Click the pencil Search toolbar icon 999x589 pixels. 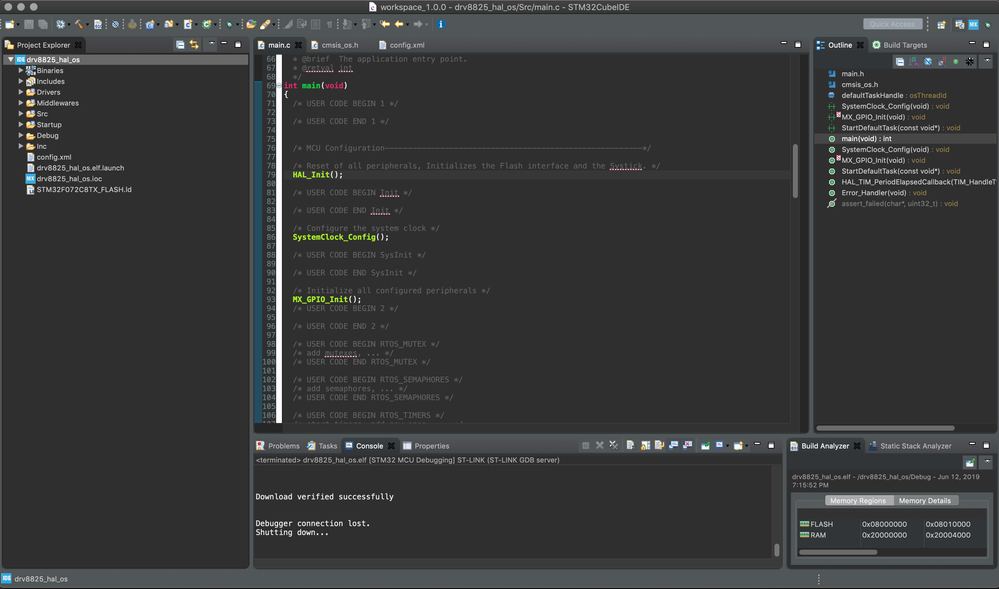pos(265,24)
